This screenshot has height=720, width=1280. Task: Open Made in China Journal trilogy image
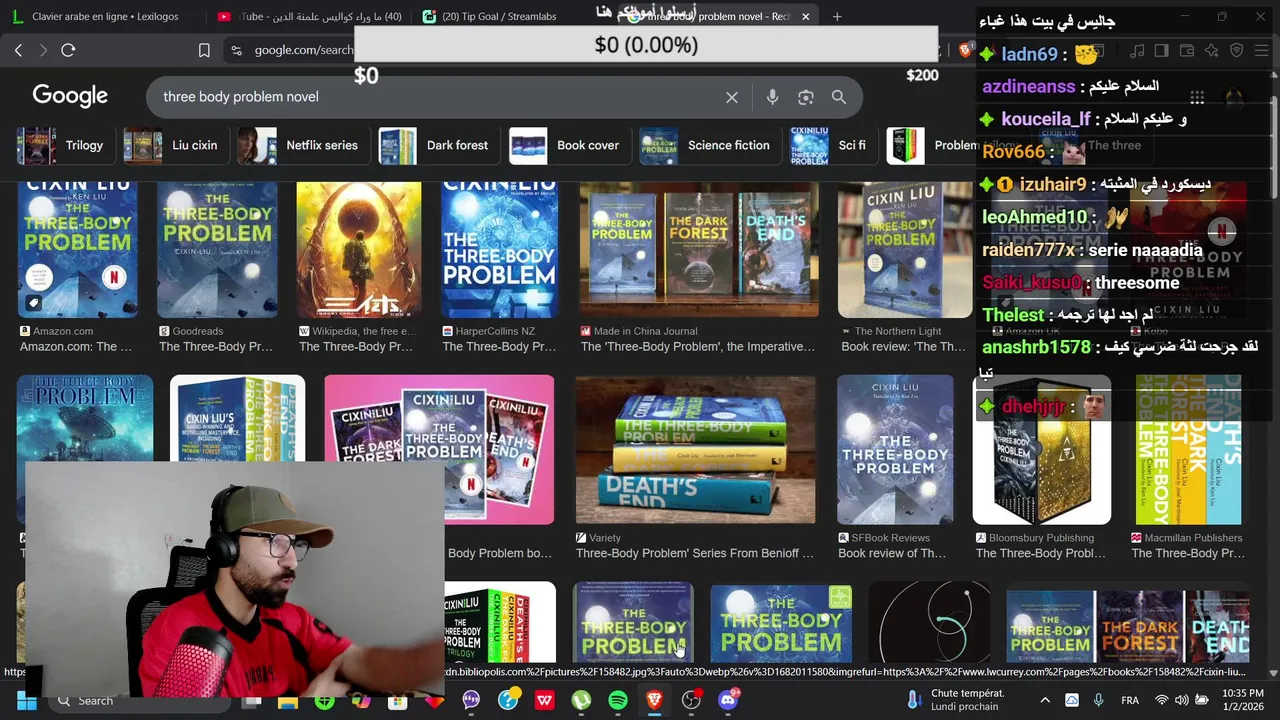click(x=699, y=249)
